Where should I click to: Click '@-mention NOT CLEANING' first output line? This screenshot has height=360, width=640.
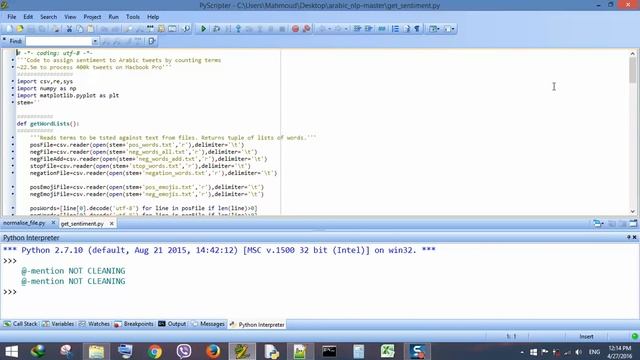[73, 271]
